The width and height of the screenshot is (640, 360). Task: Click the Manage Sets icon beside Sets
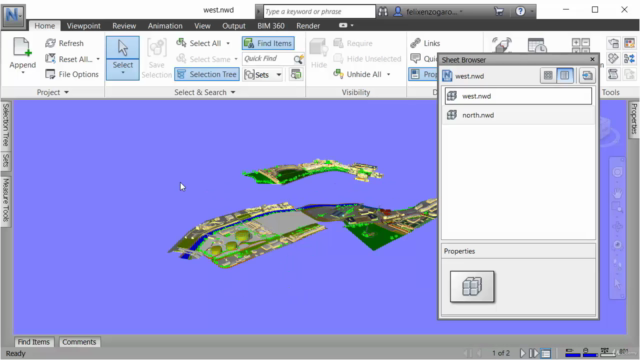[296, 74]
